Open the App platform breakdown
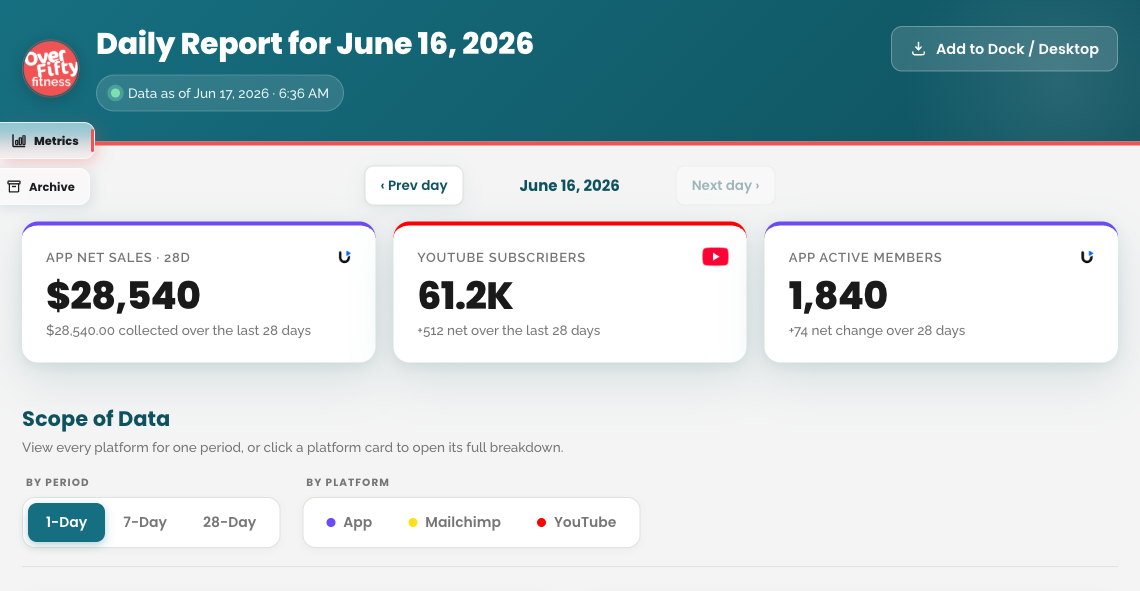Screen dimensions: 1140x591 [350, 523]
